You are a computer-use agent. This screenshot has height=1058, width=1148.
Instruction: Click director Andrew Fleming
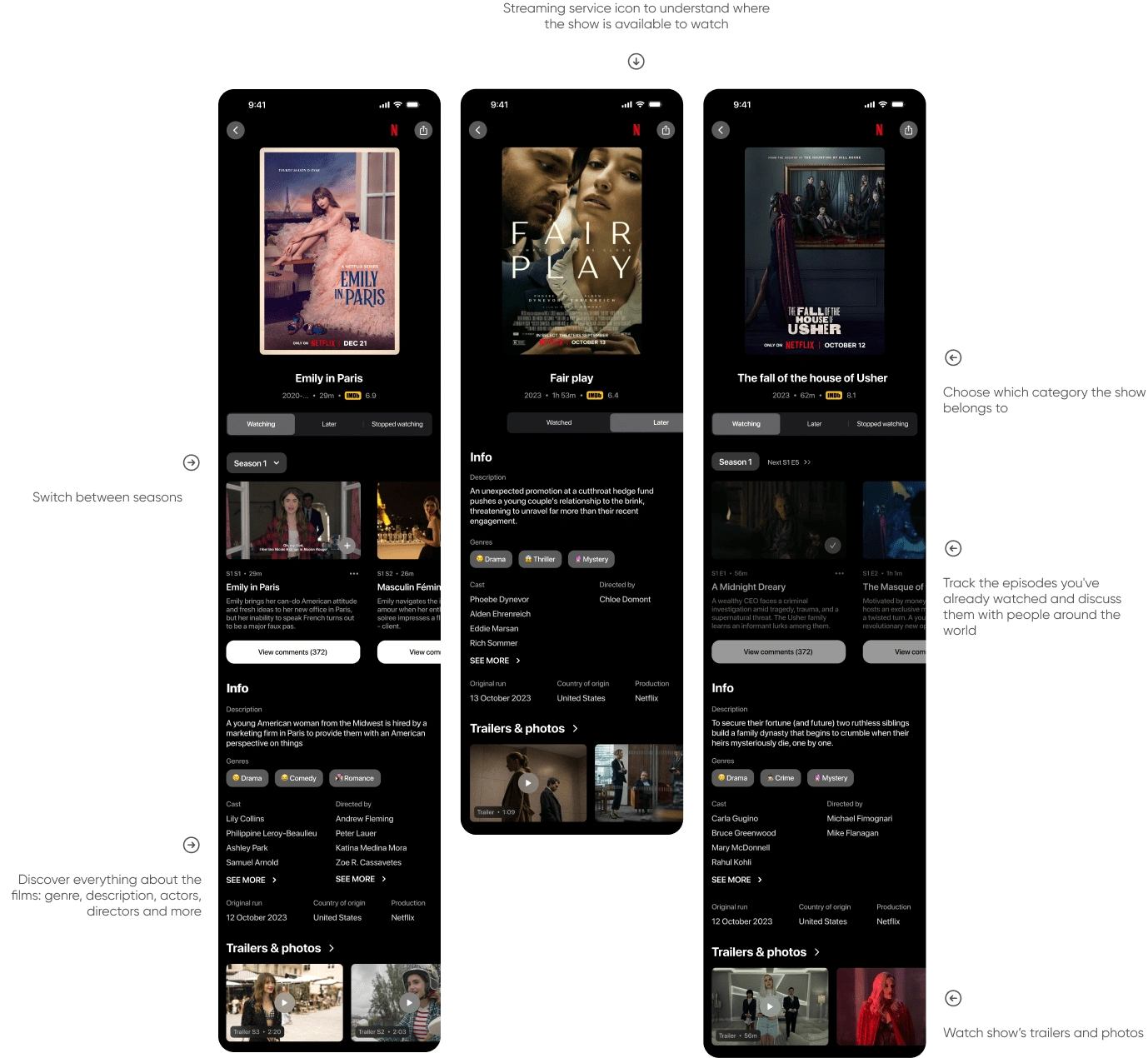coord(364,819)
